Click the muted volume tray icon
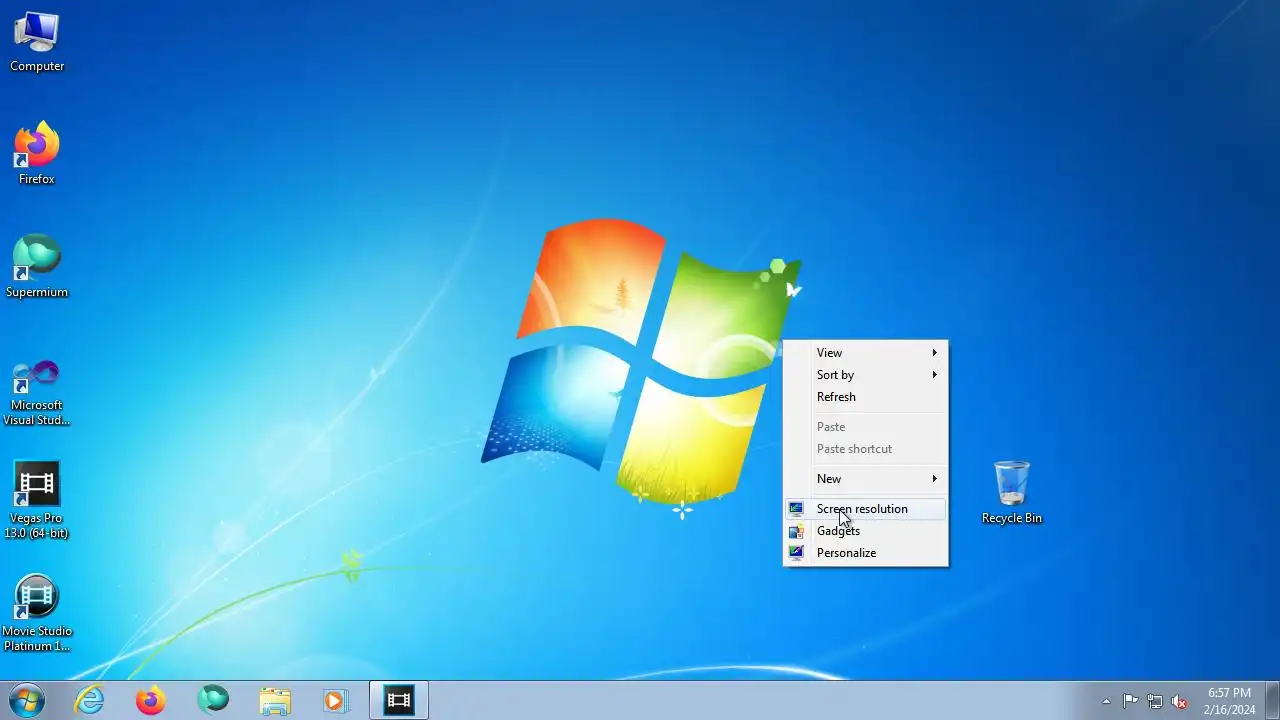Screen dimensions: 1280x720 tap(1180, 701)
